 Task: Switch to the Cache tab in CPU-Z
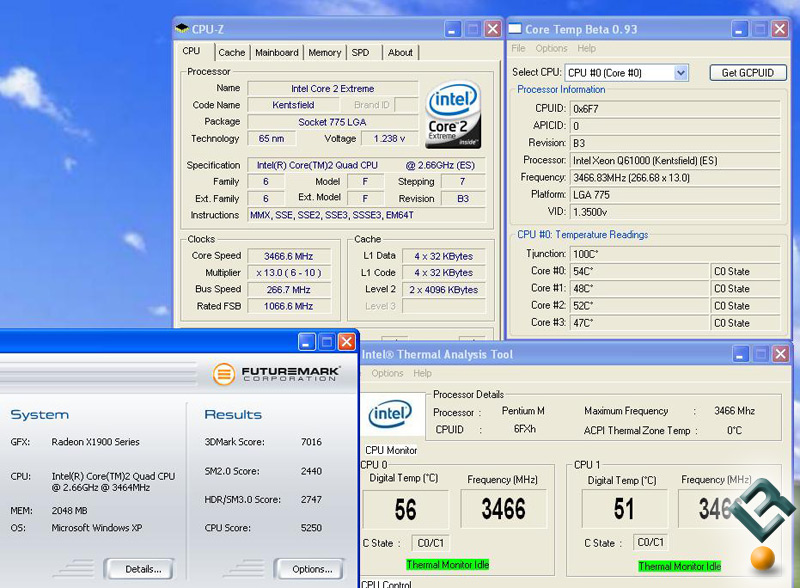click(232, 53)
